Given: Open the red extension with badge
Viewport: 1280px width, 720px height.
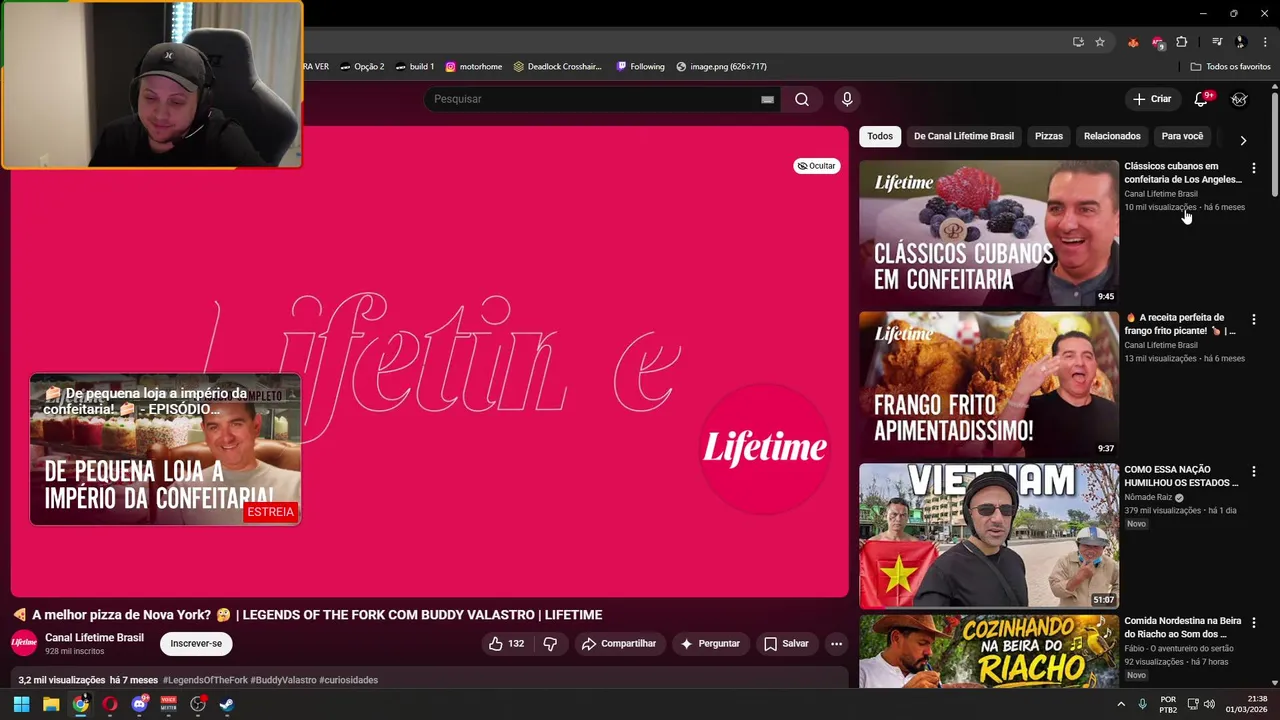Looking at the screenshot, I should click(1158, 42).
